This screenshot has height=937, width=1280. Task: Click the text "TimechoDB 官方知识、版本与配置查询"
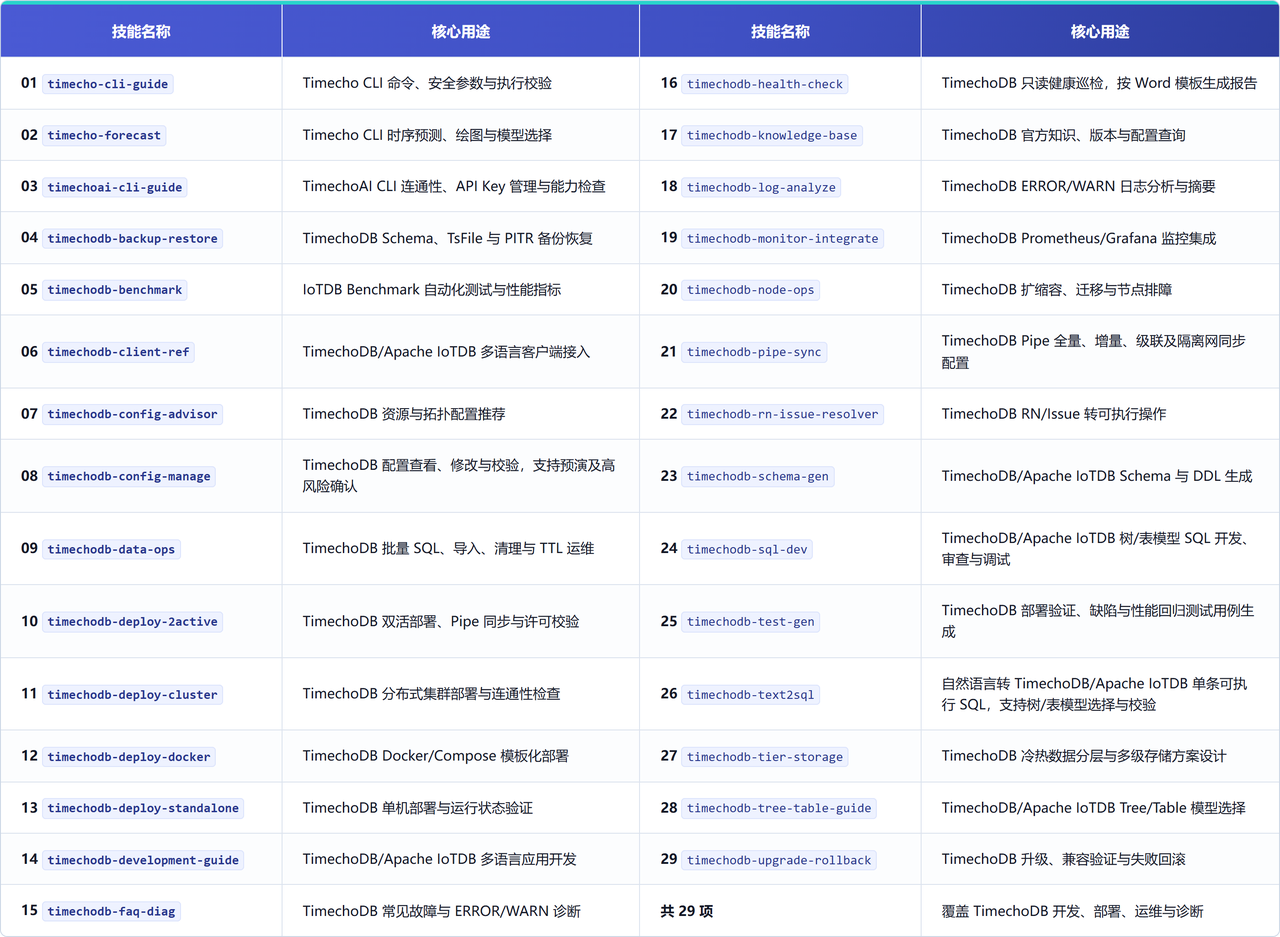click(1064, 135)
